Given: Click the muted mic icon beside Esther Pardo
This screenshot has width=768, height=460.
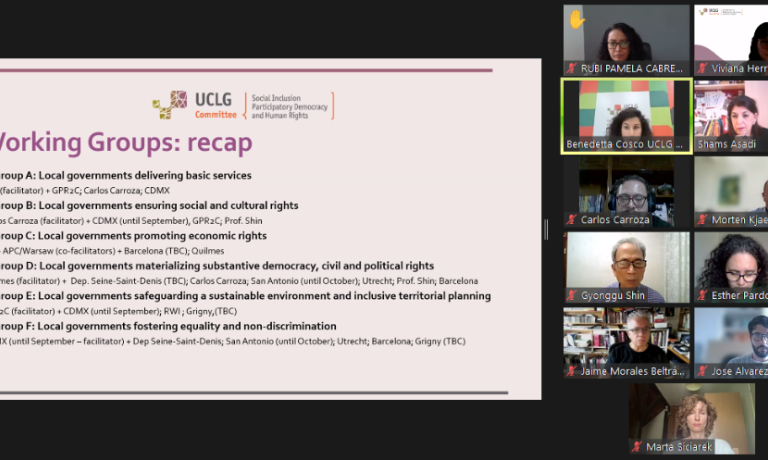Looking at the screenshot, I should tap(702, 295).
